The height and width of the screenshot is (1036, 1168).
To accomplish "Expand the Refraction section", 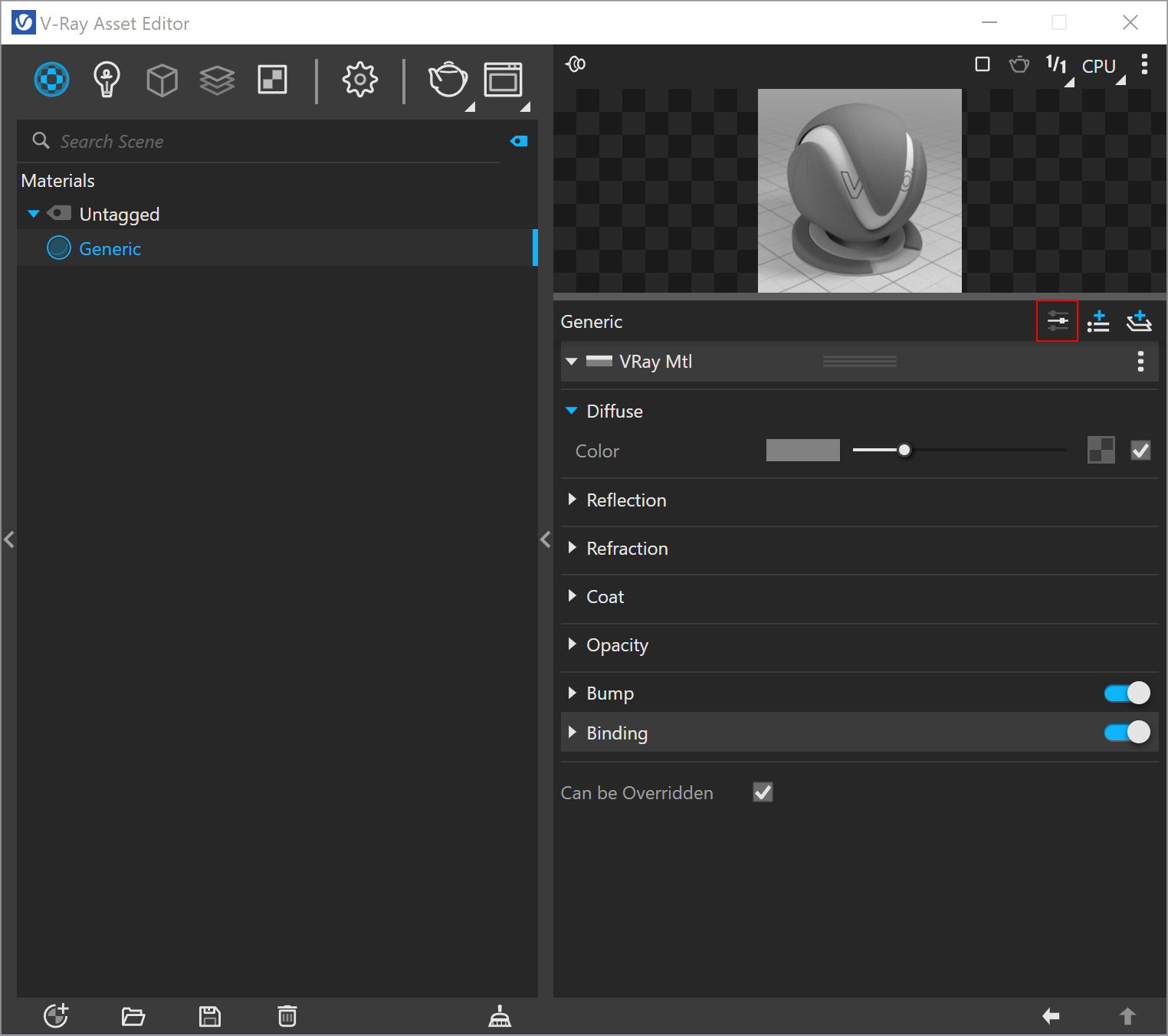I will click(572, 548).
